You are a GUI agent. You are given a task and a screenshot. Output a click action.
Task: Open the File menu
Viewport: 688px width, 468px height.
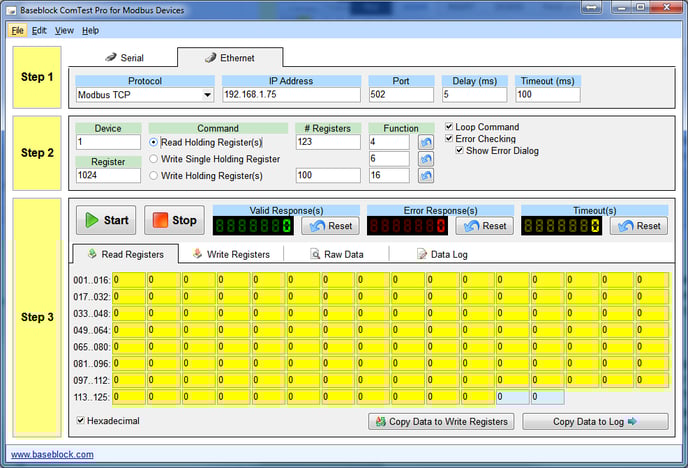(x=18, y=30)
